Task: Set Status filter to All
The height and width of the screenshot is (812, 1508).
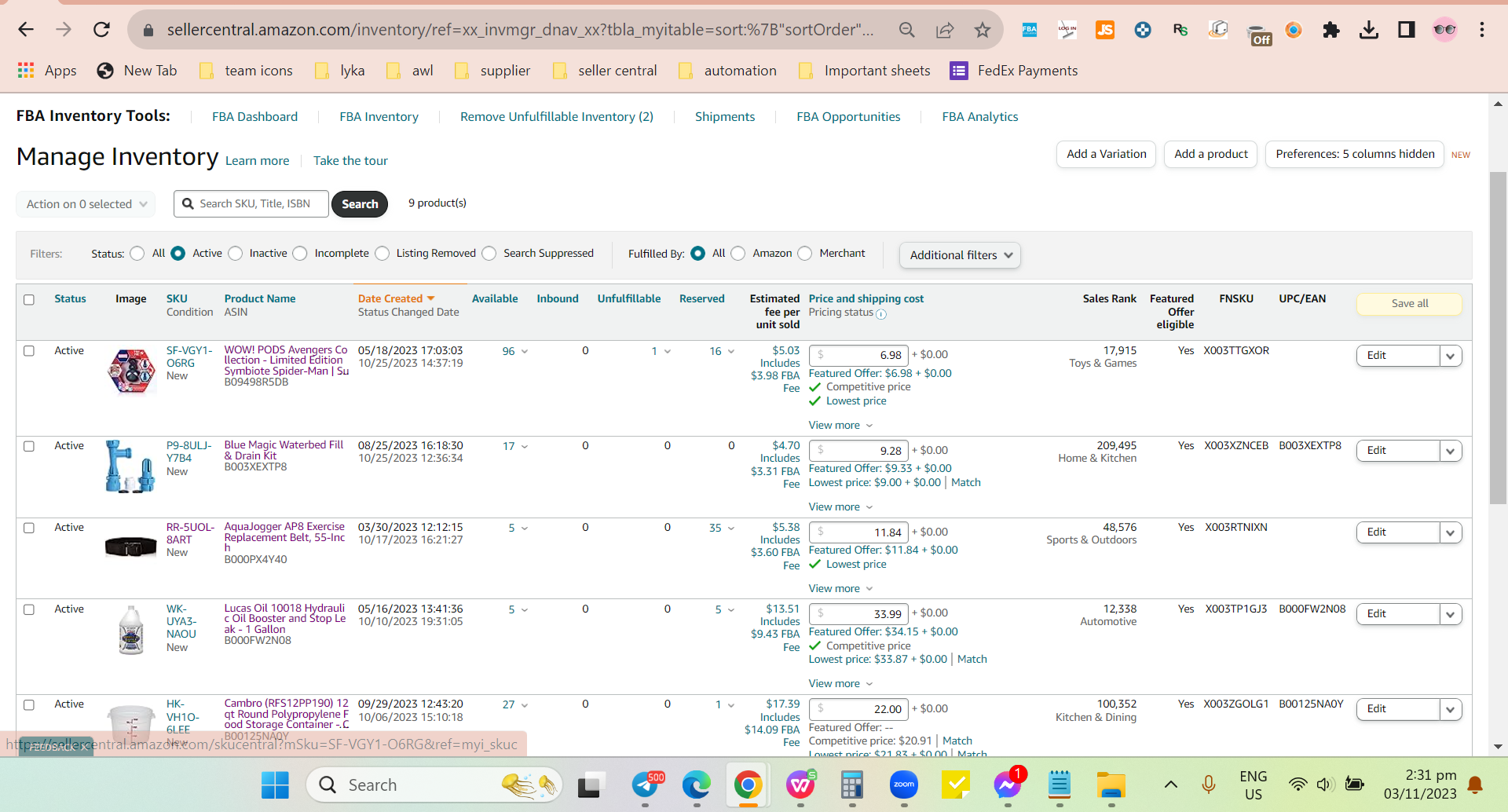Action: click(137, 253)
